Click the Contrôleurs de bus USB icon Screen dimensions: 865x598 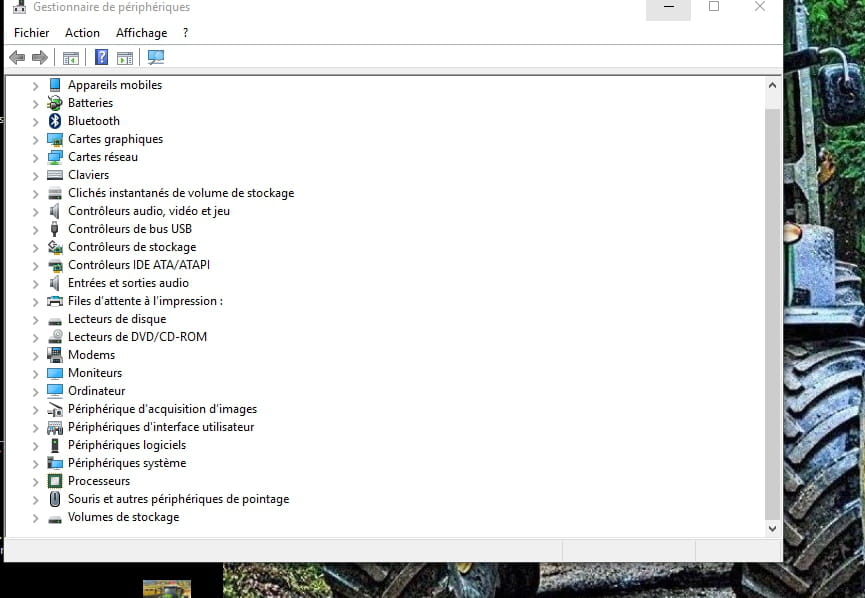[x=55, y=229]
